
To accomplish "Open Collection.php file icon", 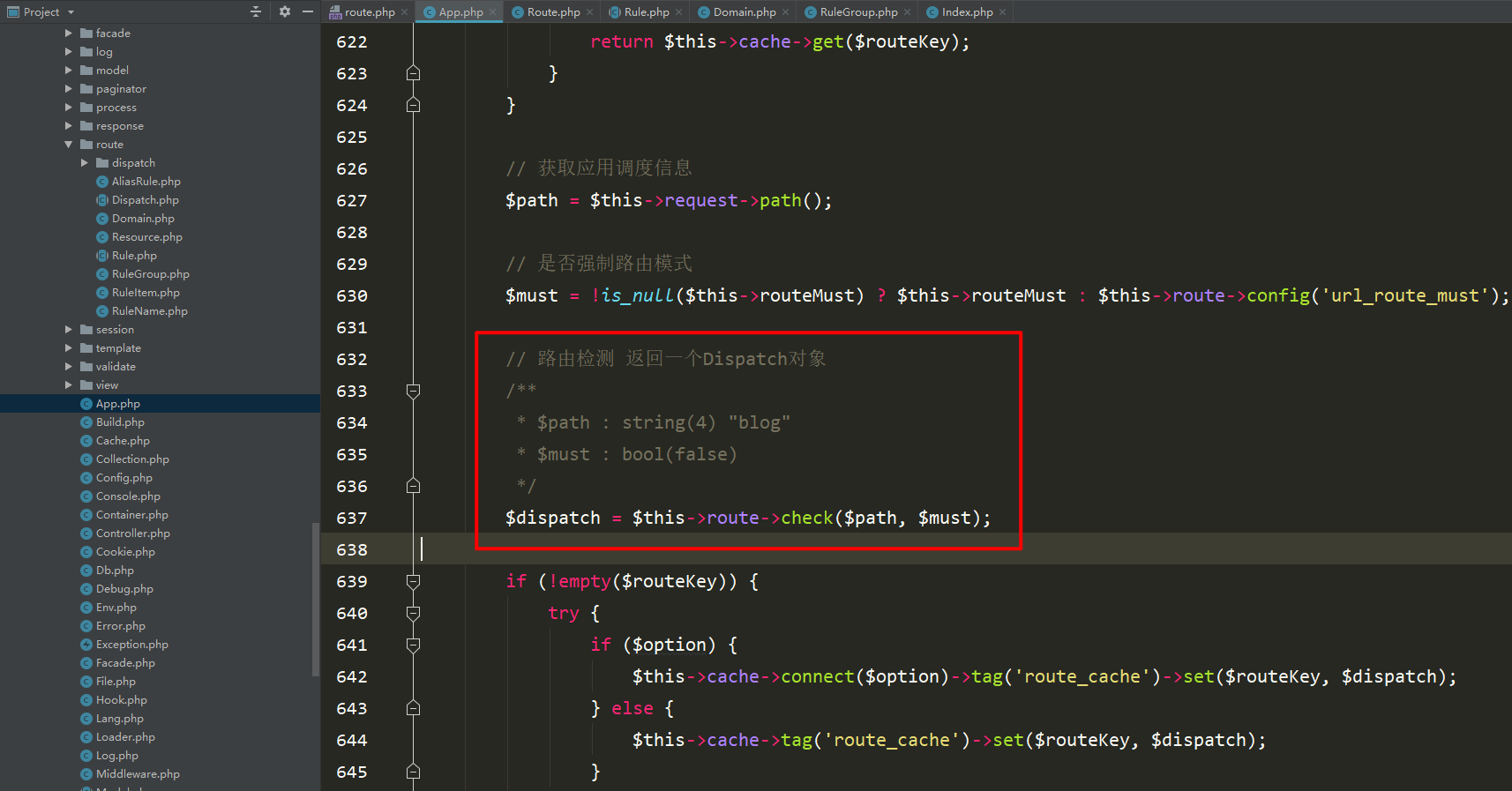I will (86, 459).
